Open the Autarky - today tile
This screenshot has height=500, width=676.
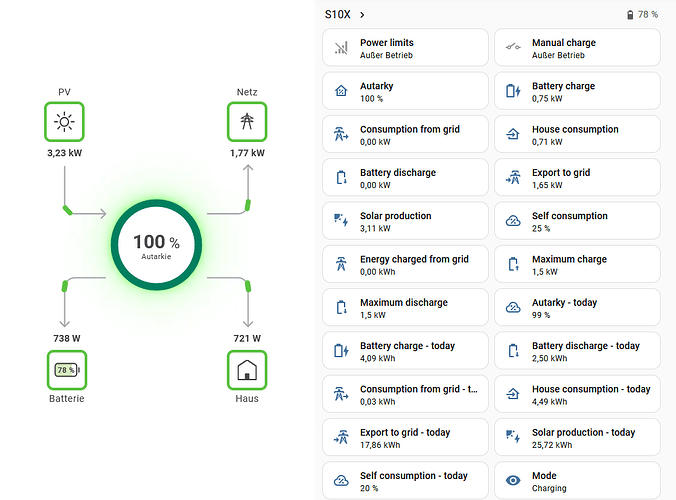point(577,307)
